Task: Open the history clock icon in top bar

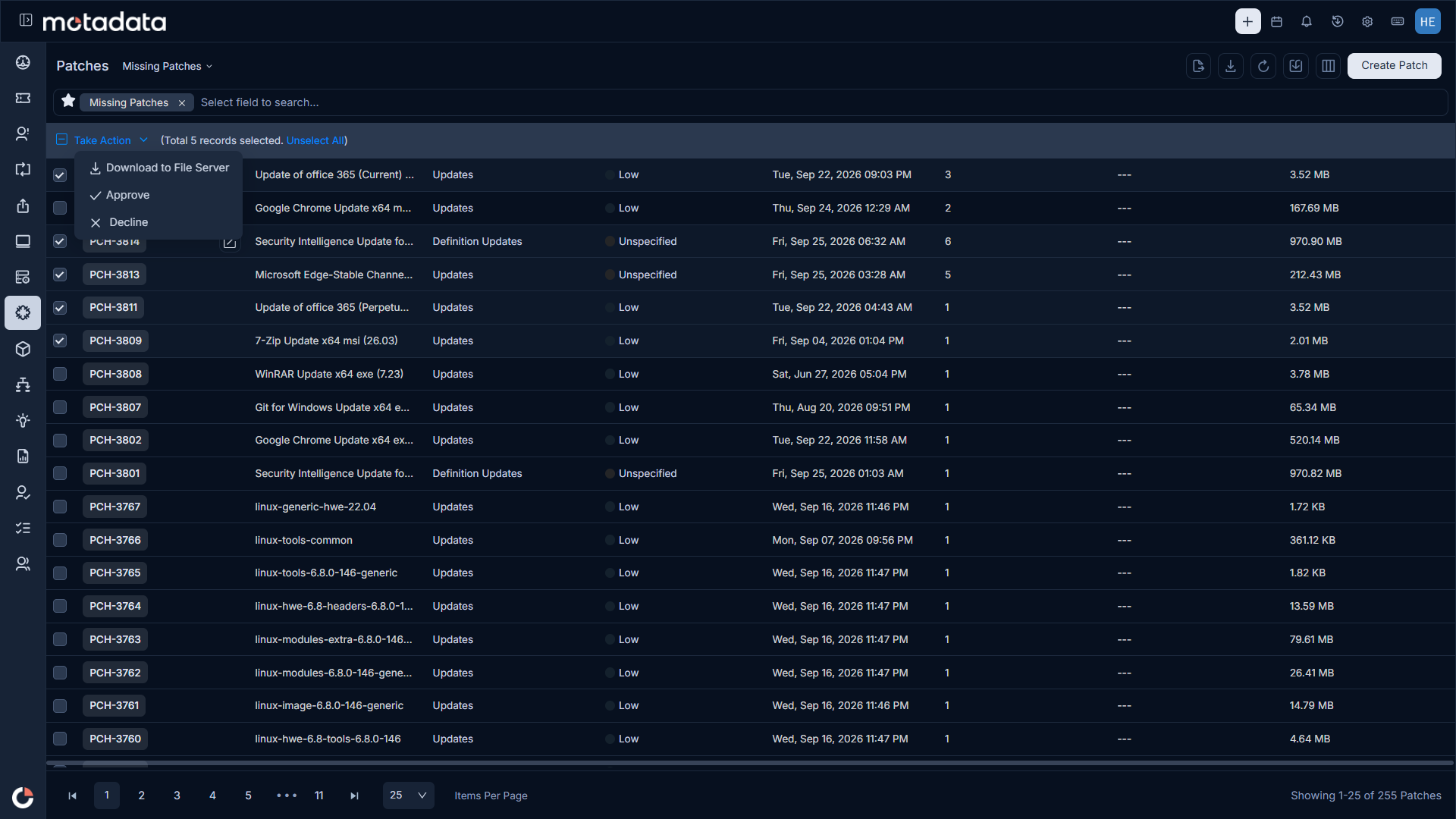Action: tap(1338, 21)
